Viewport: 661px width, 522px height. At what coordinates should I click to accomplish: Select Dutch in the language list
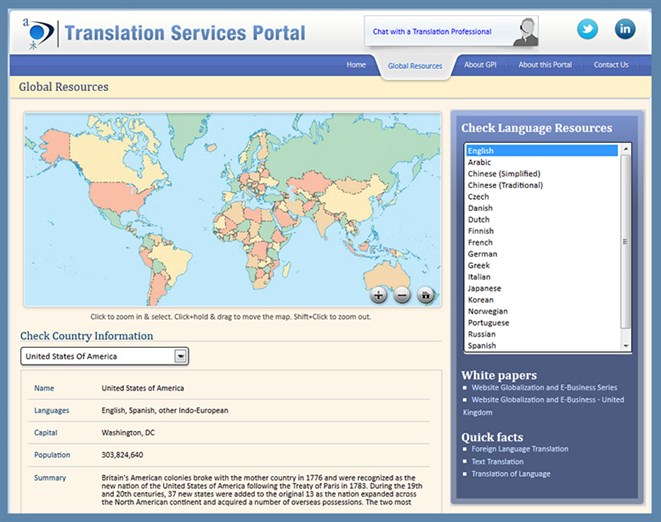[x=542, y=219]
